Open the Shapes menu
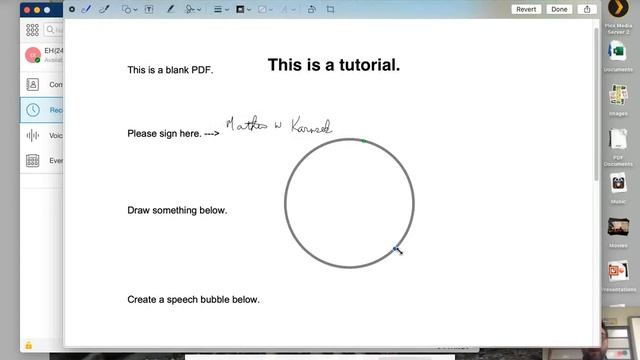 click(x=129, y=9)
